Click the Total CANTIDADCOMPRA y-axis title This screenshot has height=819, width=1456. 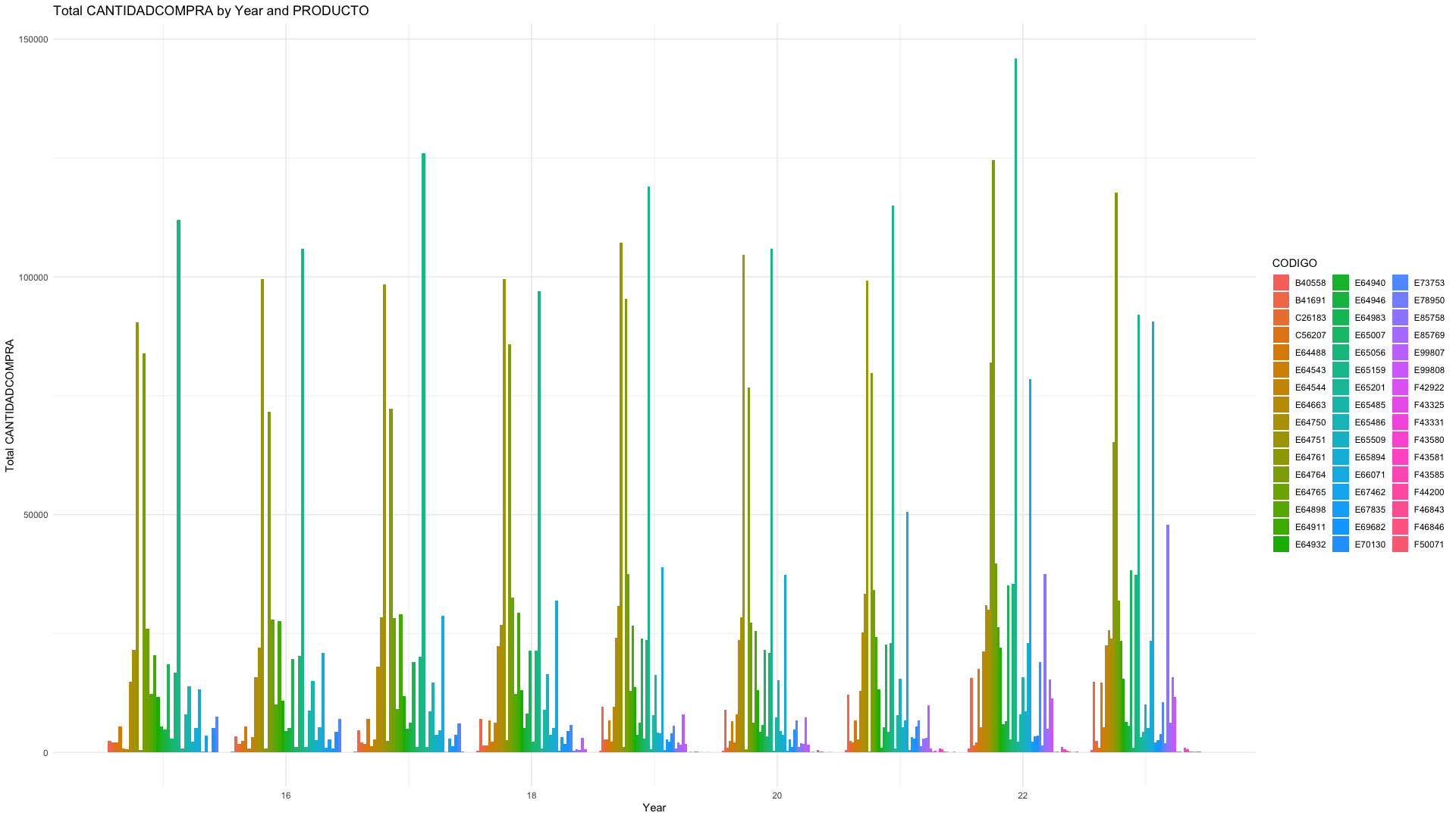pos(10,406)
